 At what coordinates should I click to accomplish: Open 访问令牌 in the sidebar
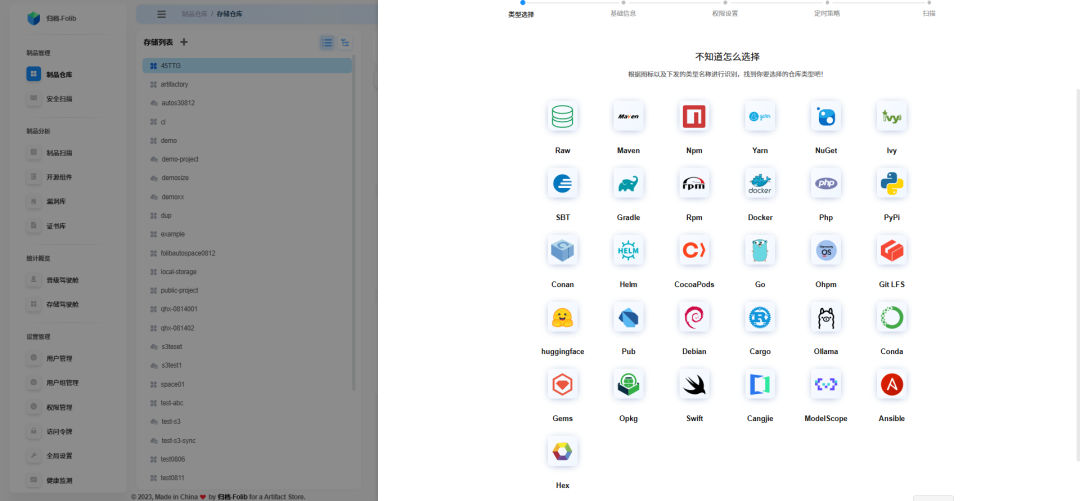59,432
